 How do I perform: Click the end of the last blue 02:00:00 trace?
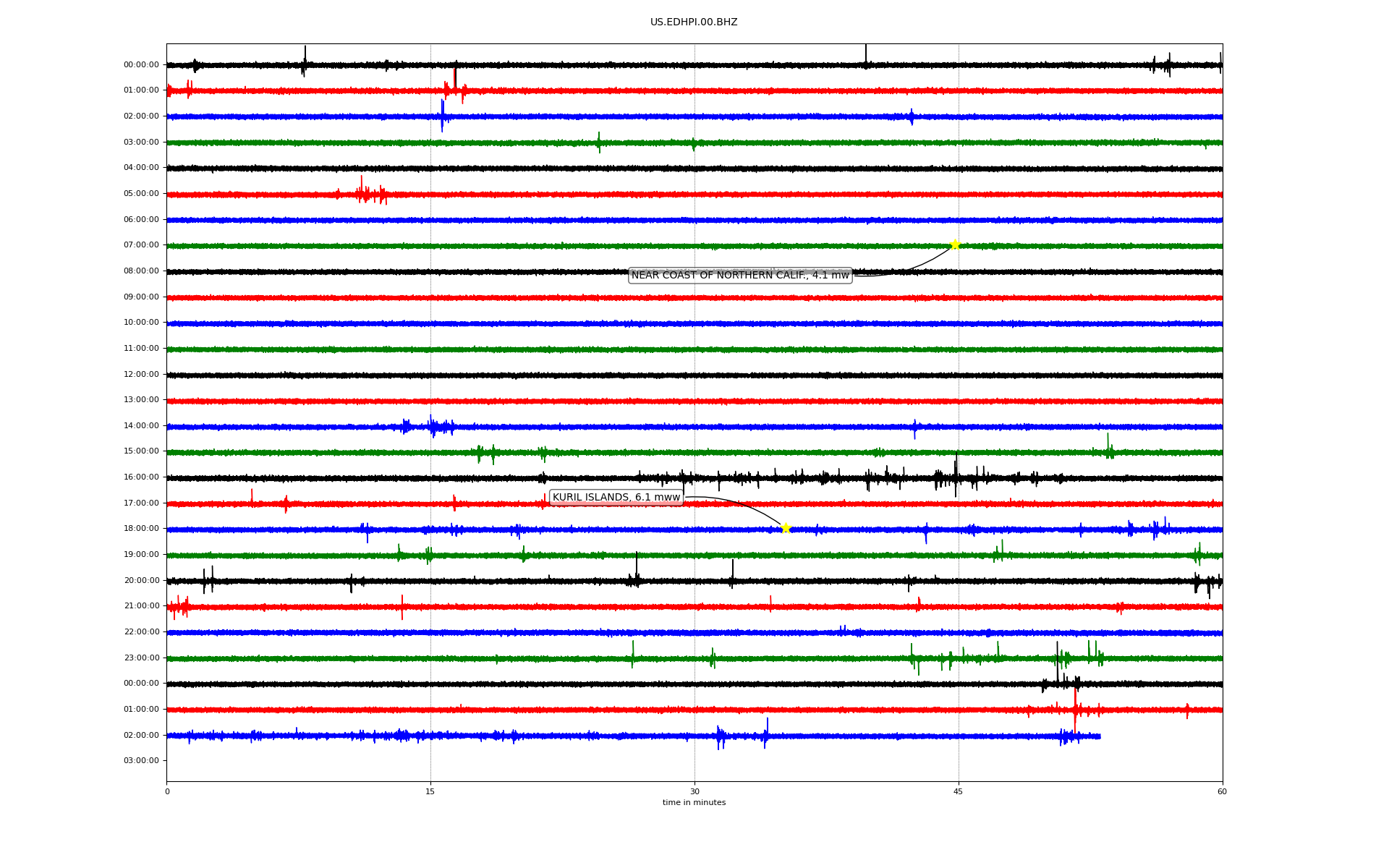click(1099, 736)
